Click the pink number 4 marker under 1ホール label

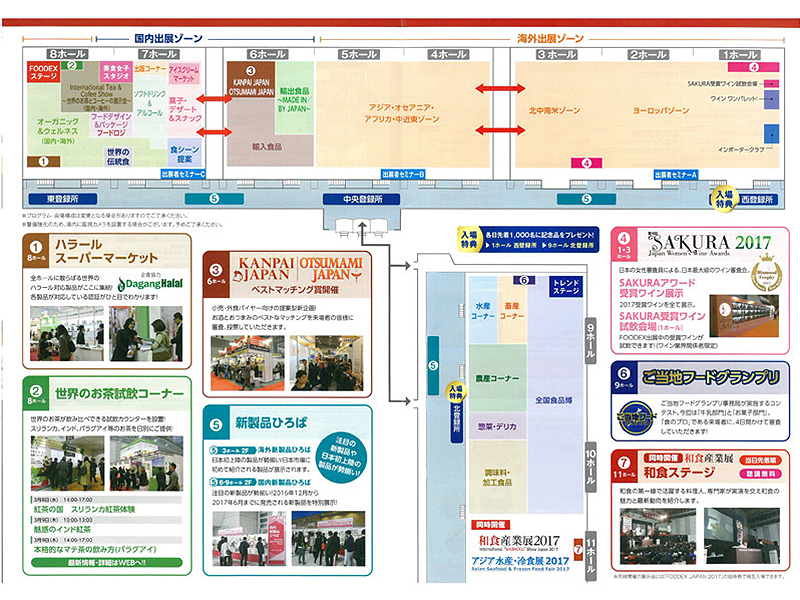754,67
